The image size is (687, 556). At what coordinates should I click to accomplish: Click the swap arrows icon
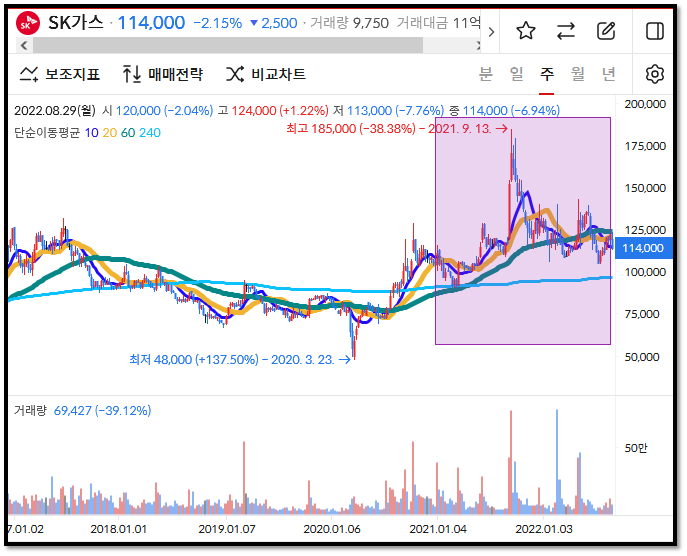pos(566,31)
